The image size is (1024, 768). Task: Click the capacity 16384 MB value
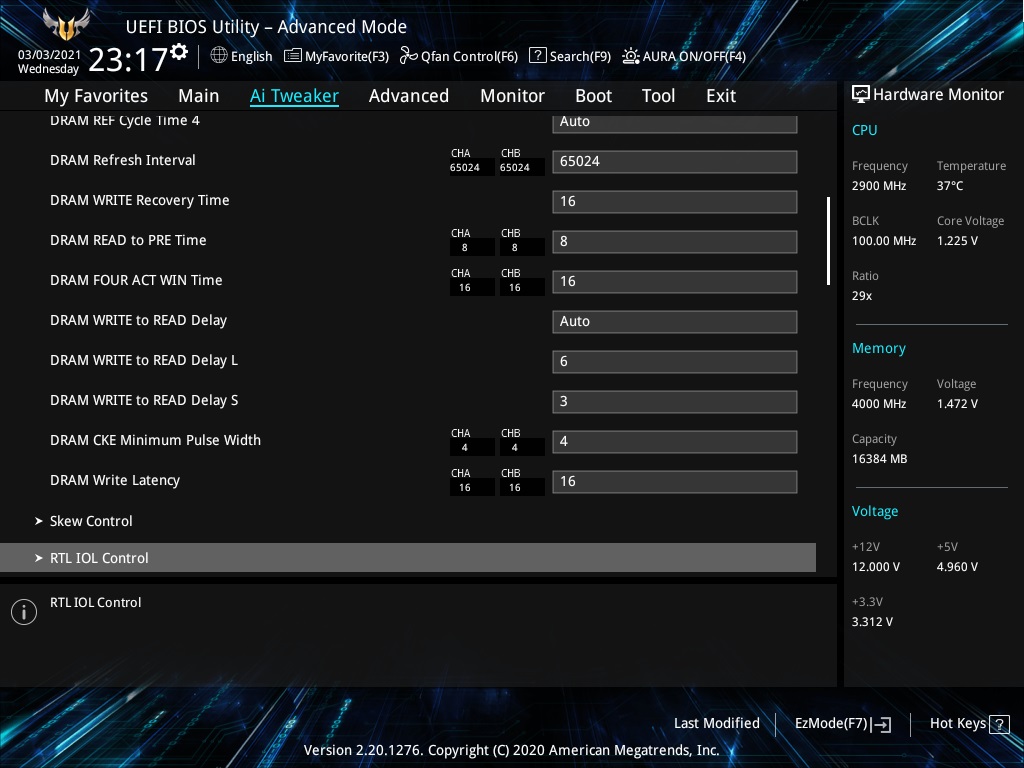[x=879, y=459]
